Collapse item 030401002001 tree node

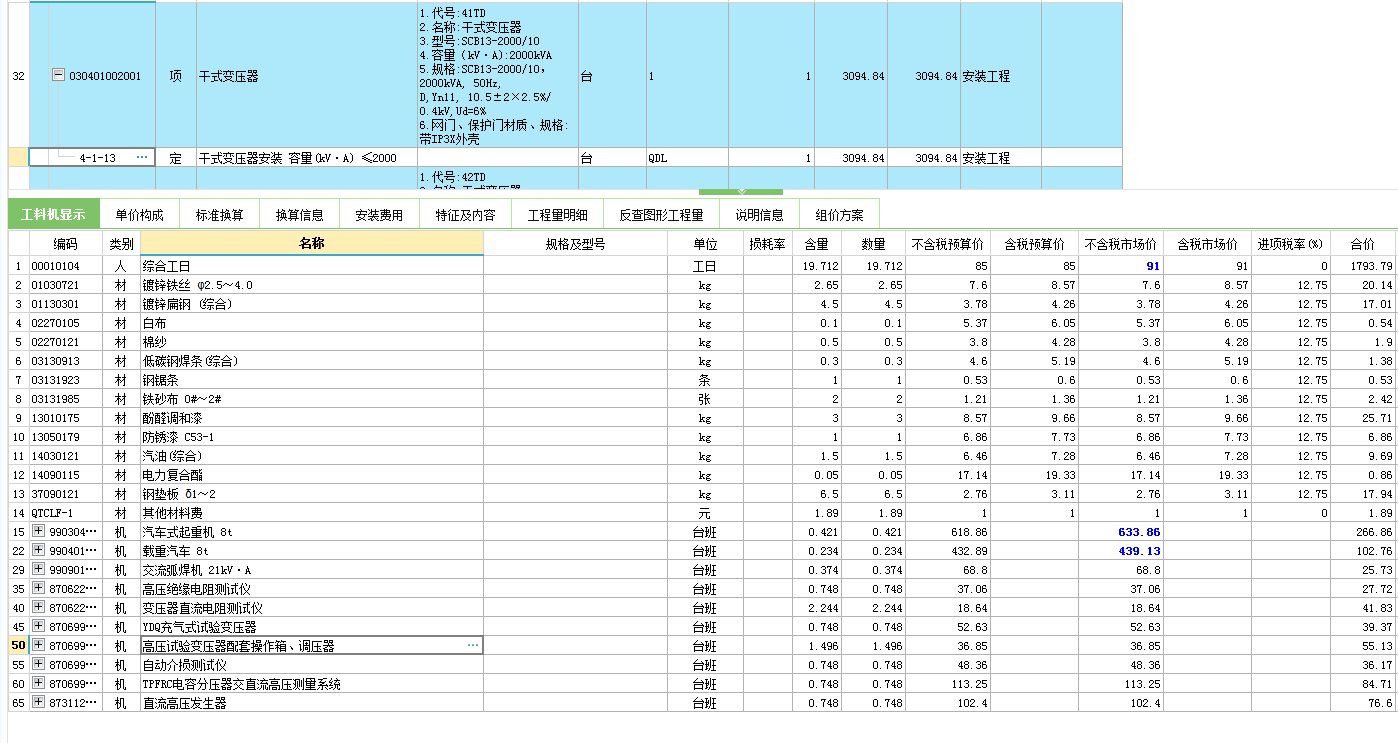click(x=58, y=75)
